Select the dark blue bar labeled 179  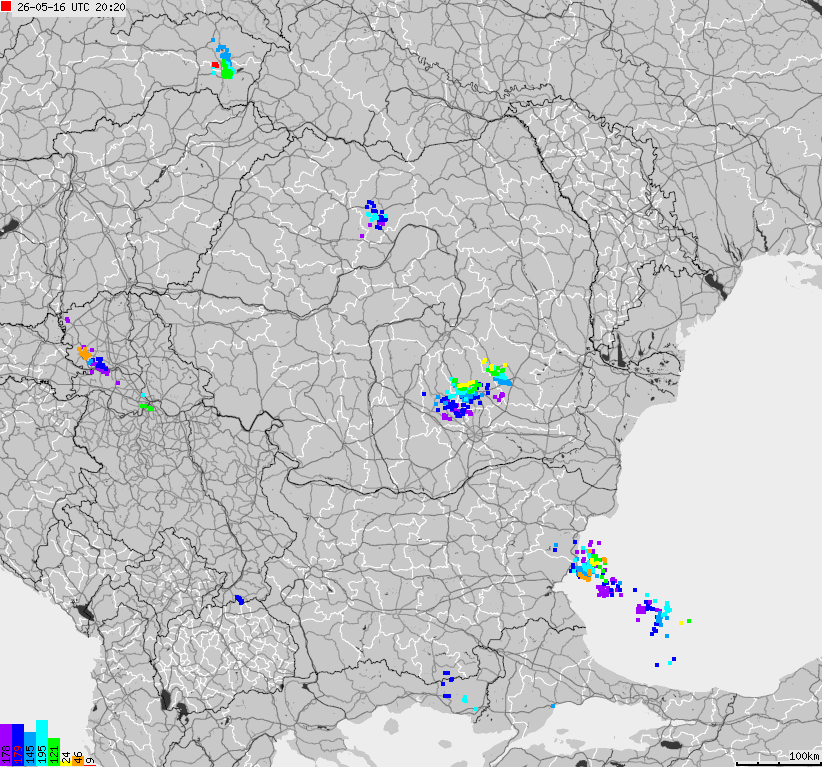point(18,745)
